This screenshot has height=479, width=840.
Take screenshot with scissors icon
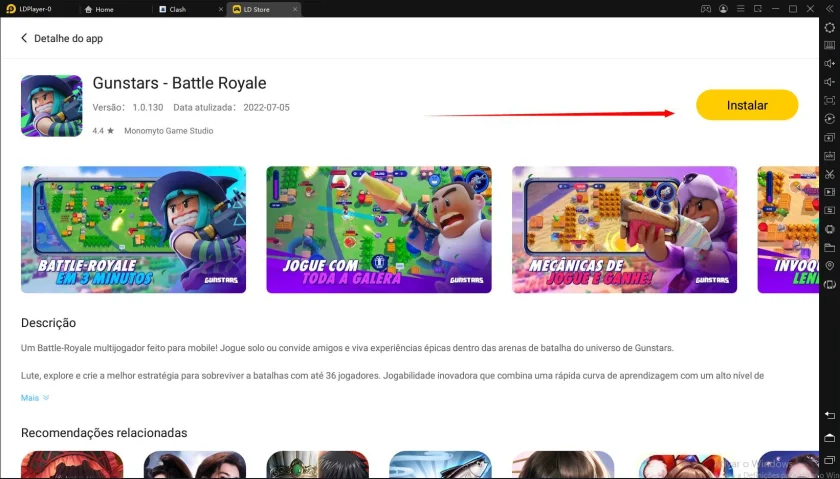pyautogui.click(x=829, y=174)
